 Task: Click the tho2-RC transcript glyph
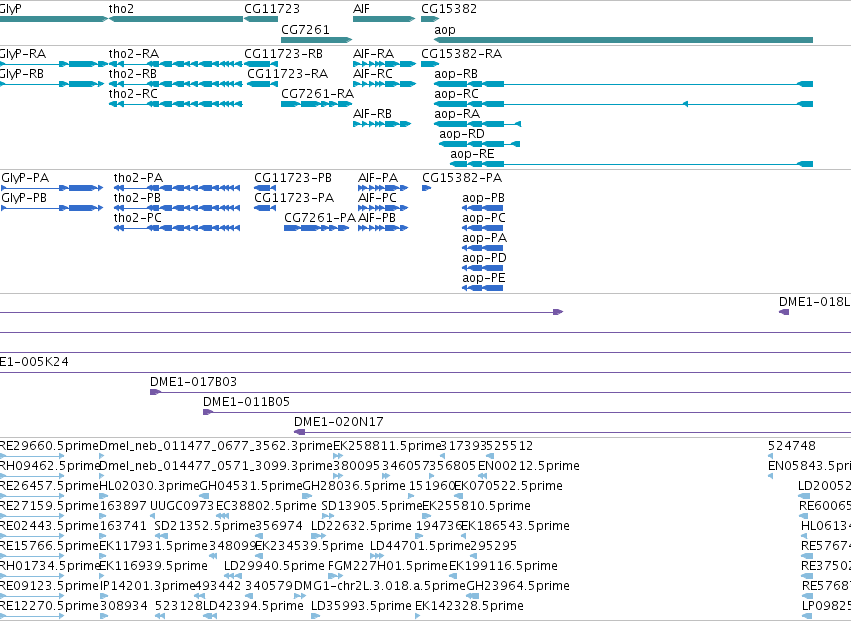[176, 104]
